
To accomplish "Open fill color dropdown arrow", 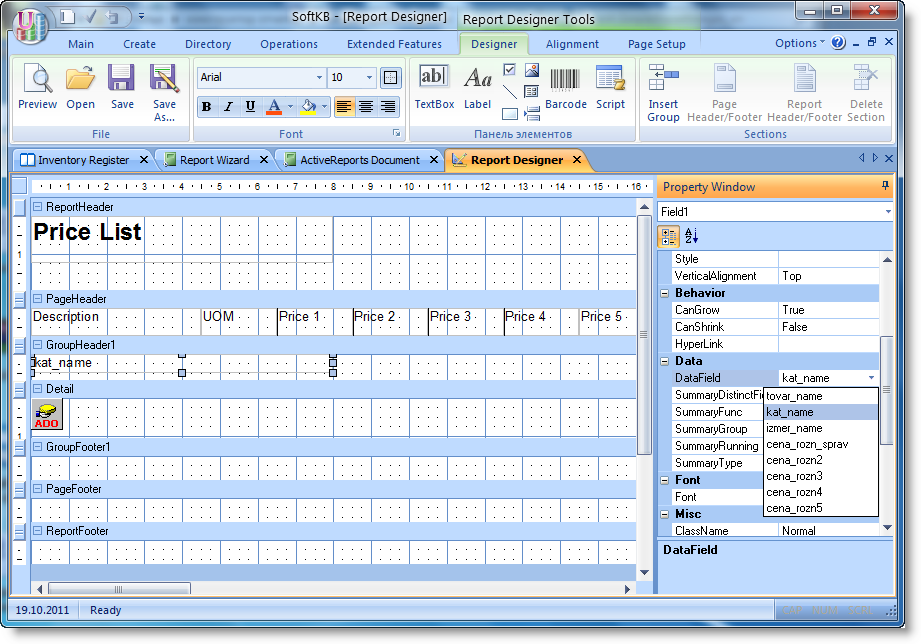I will coord(324,107).
